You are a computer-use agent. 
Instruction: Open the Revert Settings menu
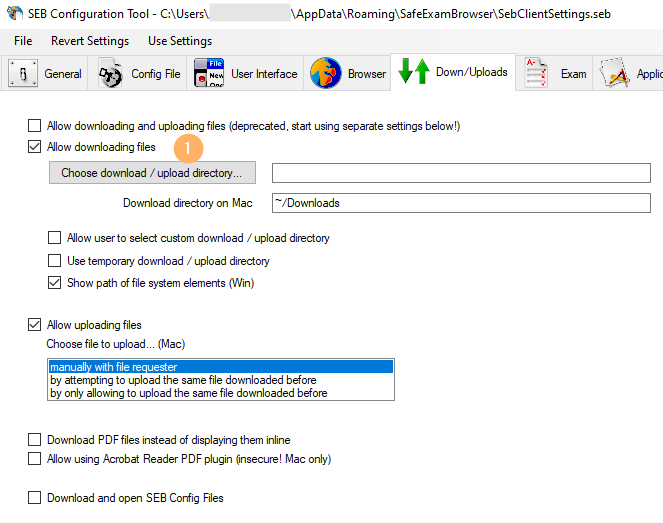[x=90, y=41]
